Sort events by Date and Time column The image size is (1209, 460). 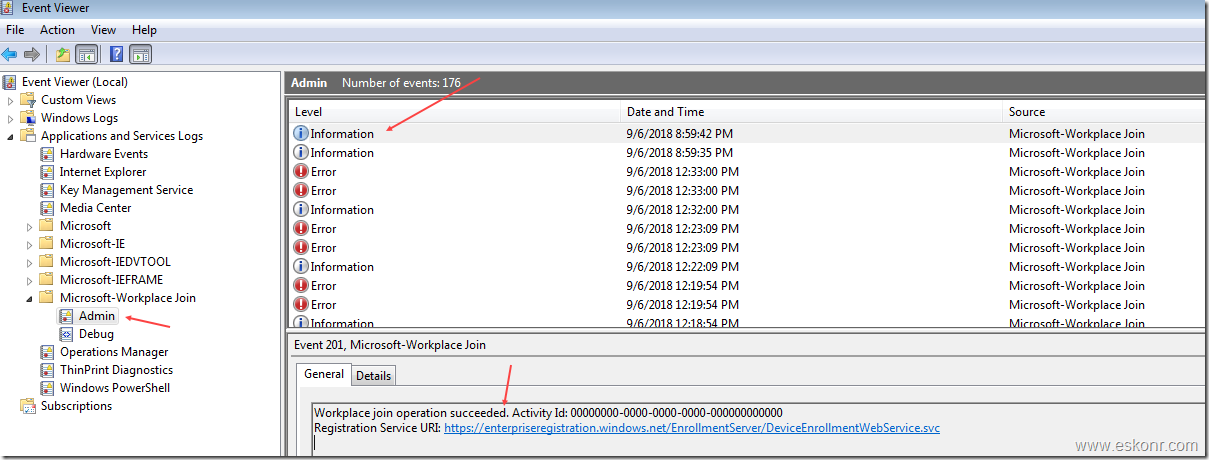665,112
